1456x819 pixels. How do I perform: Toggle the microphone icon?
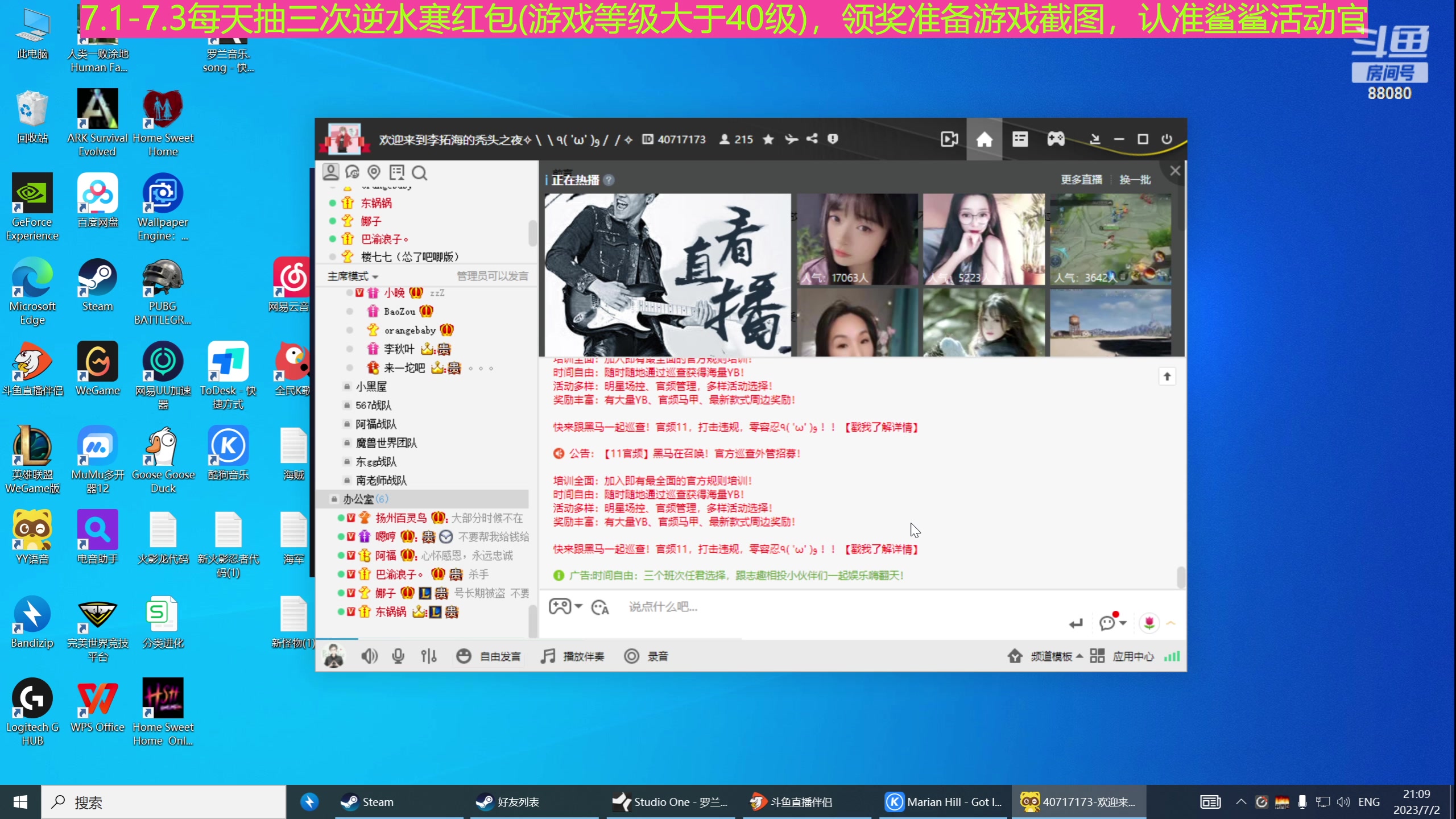[398, 656]
